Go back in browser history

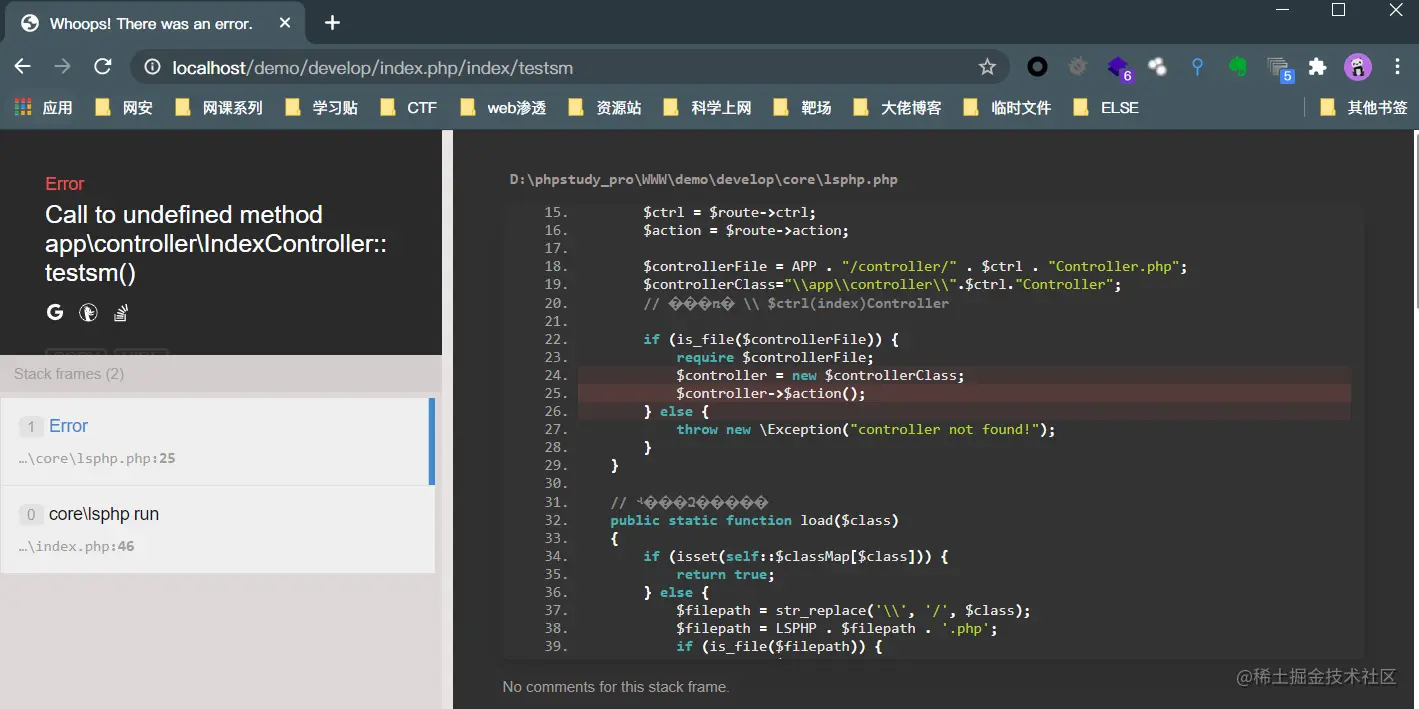pos(22,67)
